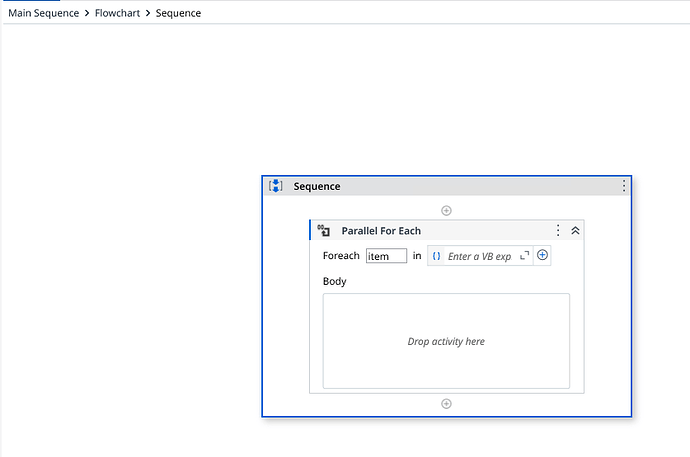Go to Main Sequence breadcrumb
Image resolution: width=690 pixels, height=457 pixels.
tap(44, 13)
